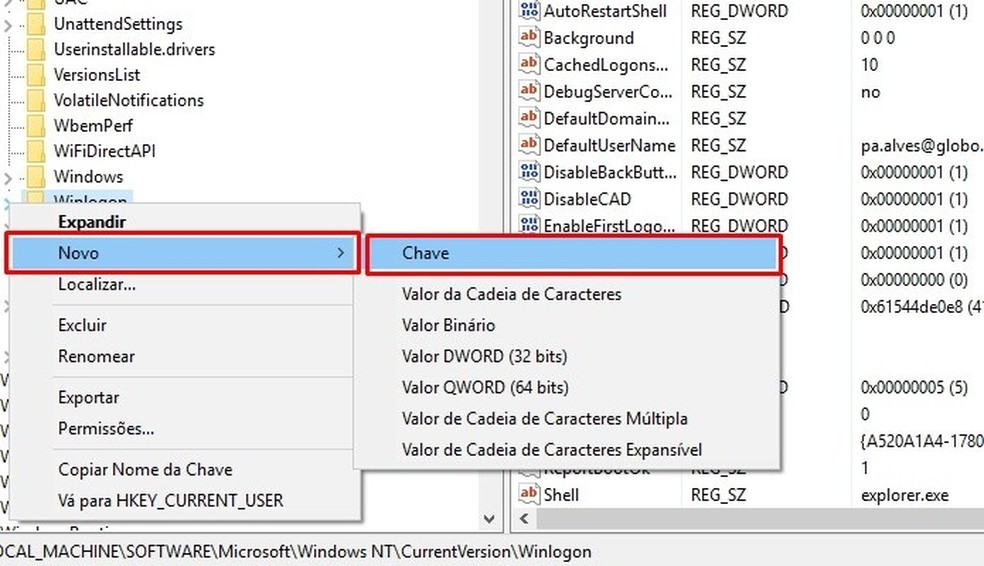Click the values pane scroll left arrow
The width and height of the screenshot is (984, 566).
pyautogui.click(x=524, y=518)
